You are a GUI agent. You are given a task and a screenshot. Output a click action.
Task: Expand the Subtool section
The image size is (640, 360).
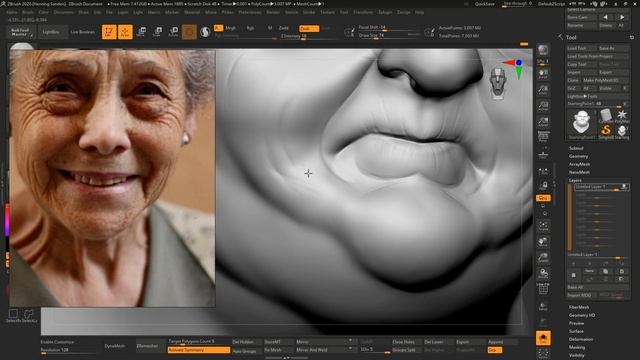(576, 148)
